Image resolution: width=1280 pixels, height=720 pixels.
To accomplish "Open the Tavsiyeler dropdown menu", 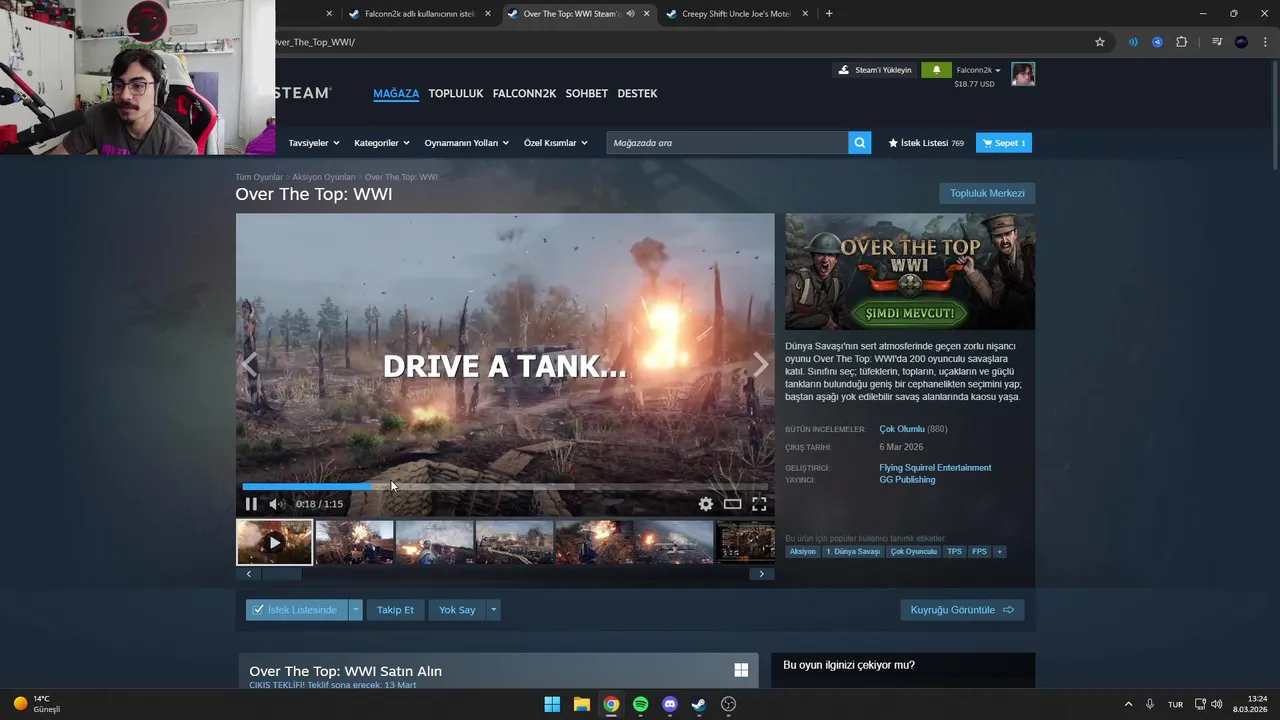I will 314,143.
